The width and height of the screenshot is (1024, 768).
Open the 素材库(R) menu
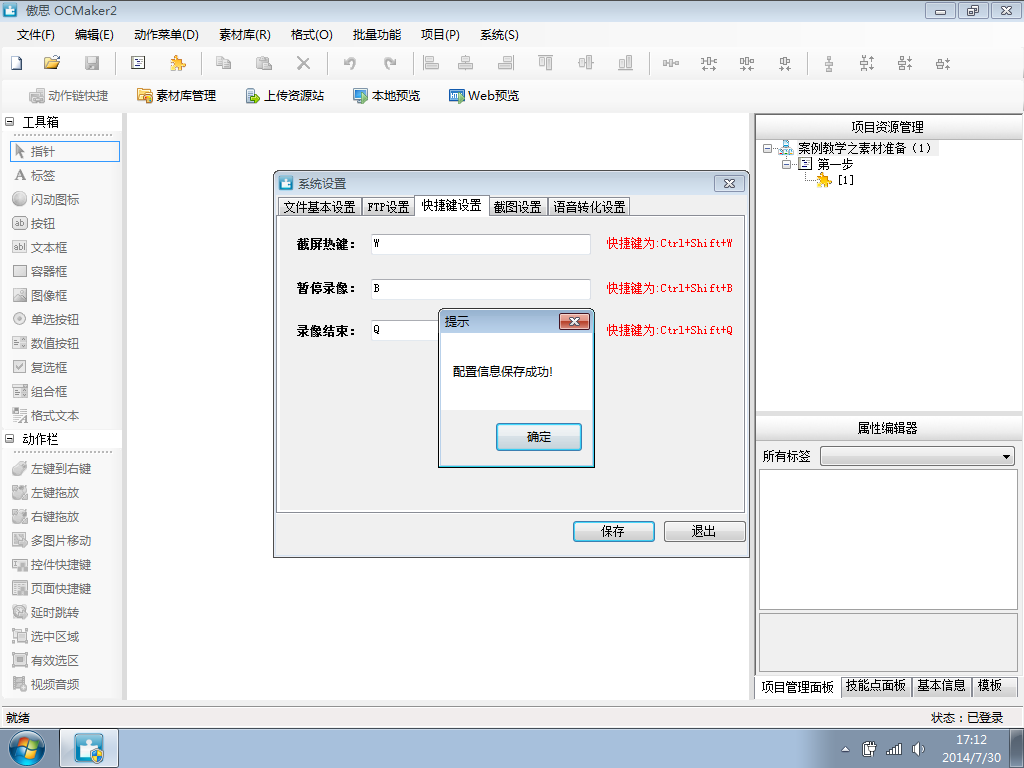244,35
